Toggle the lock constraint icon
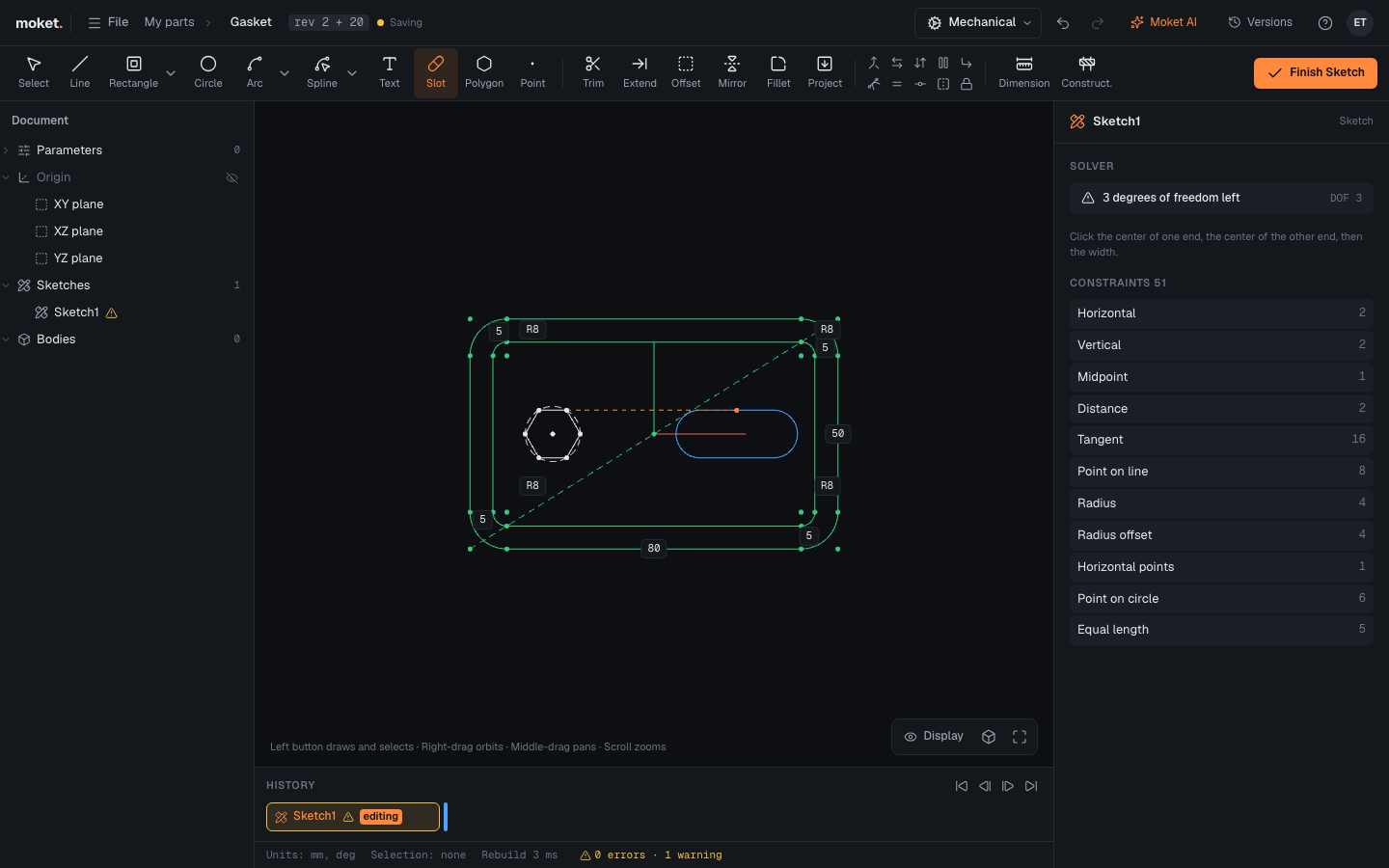1389x868 pixels. pos(967,84)
